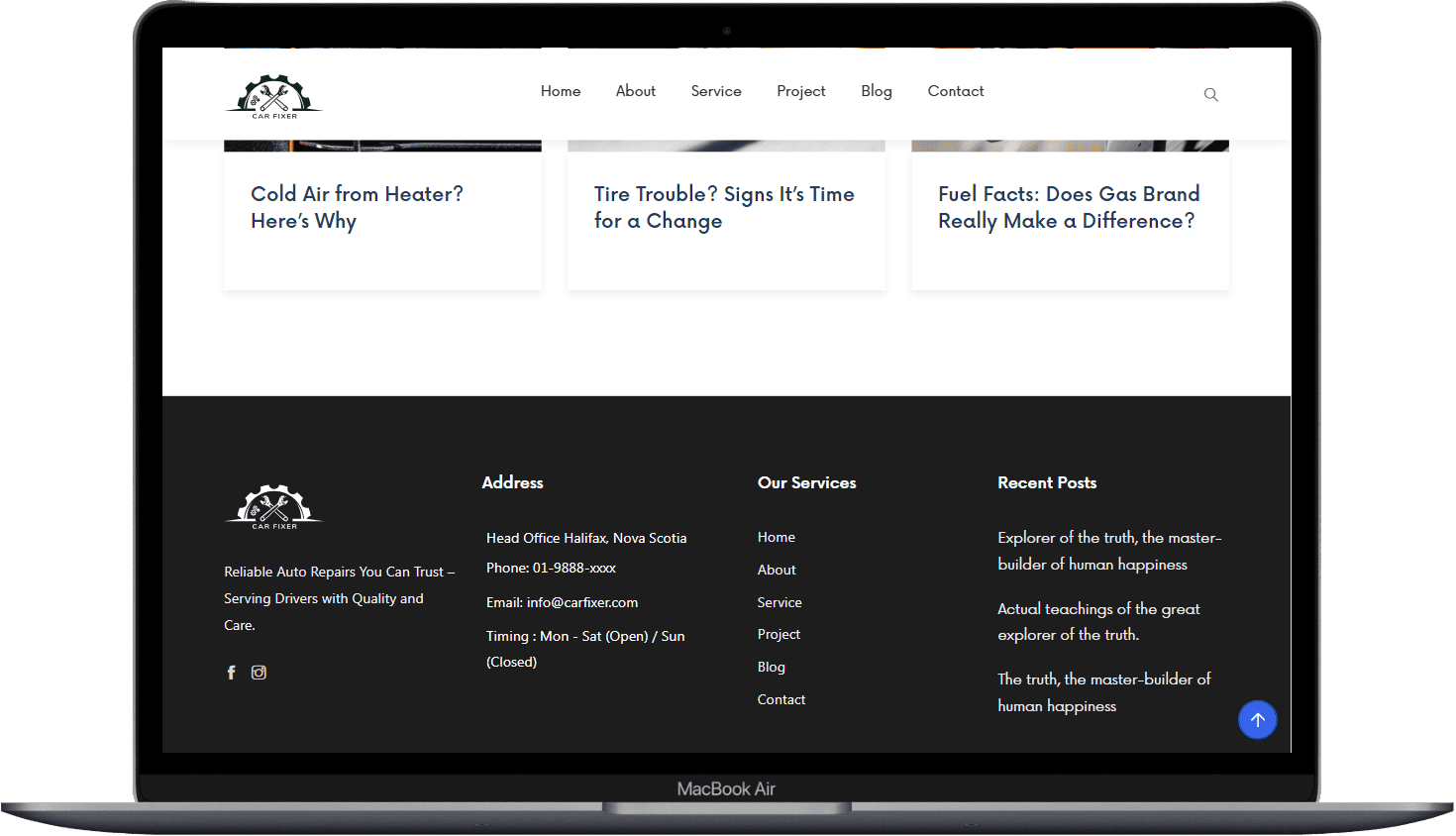Open recent post 'Actual teachings of the great explorer'
This screenshot has width=1456, height=836.
(1098, 621)
